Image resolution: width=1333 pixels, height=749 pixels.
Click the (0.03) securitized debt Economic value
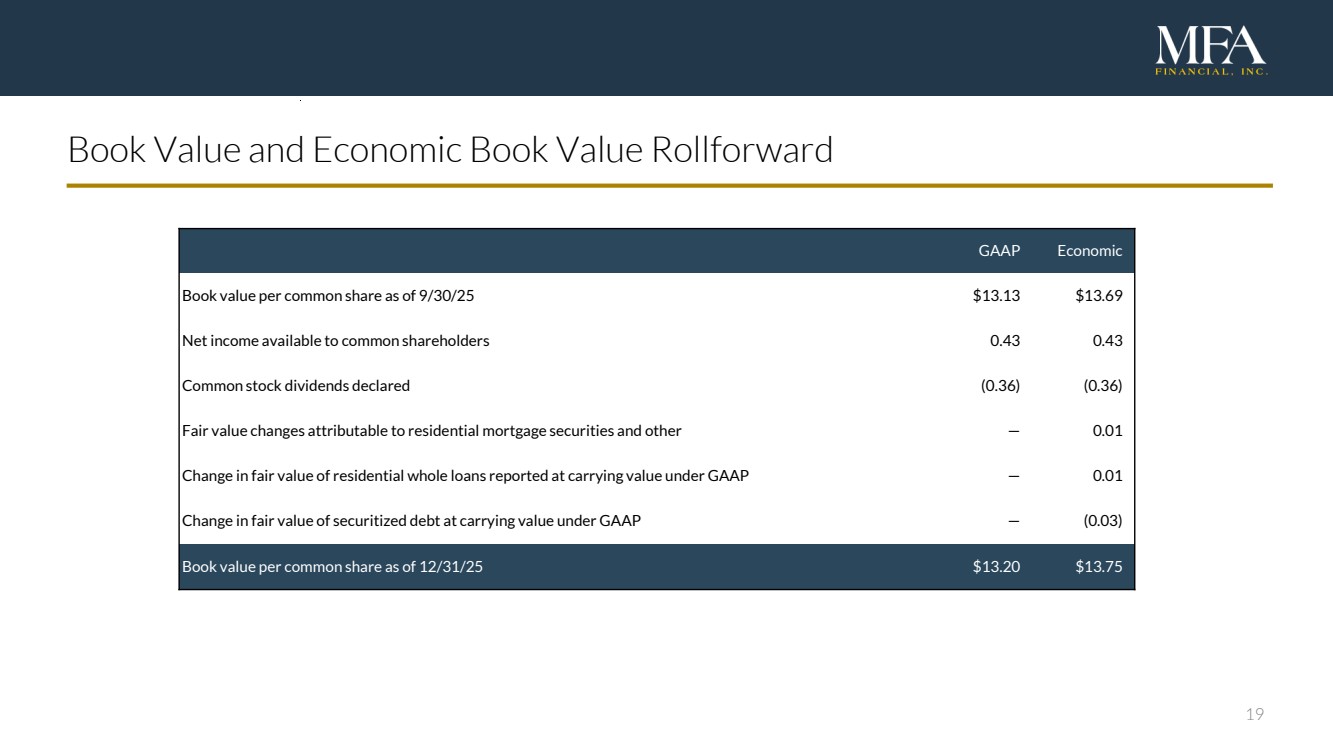click(1102, 521)
